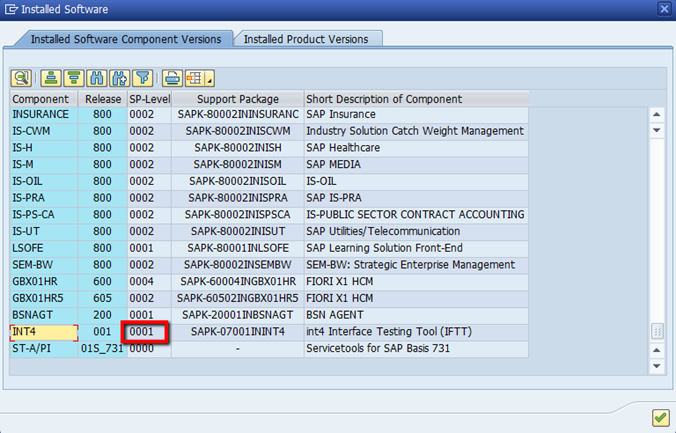Click support package SAPK-60502INGBX01HR5
676x433 pixels.
(238, 298)
